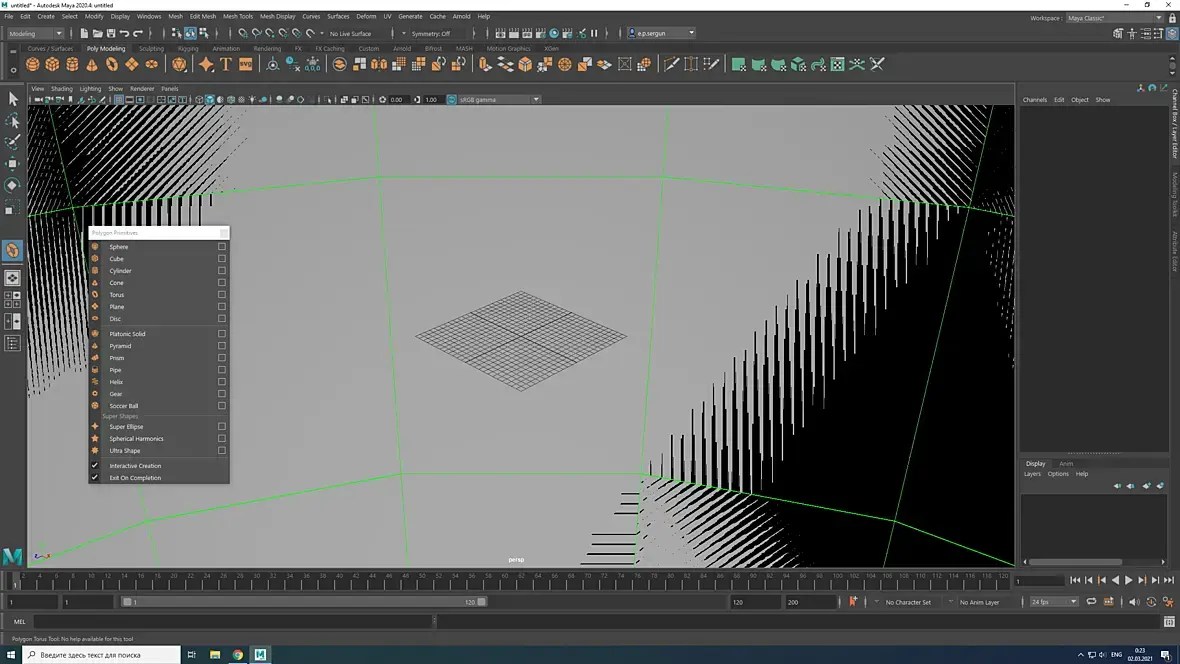This screenshot has height=664, width=1180.
Task: Select Helix from Polygon Primitives list
Action: 116,382
